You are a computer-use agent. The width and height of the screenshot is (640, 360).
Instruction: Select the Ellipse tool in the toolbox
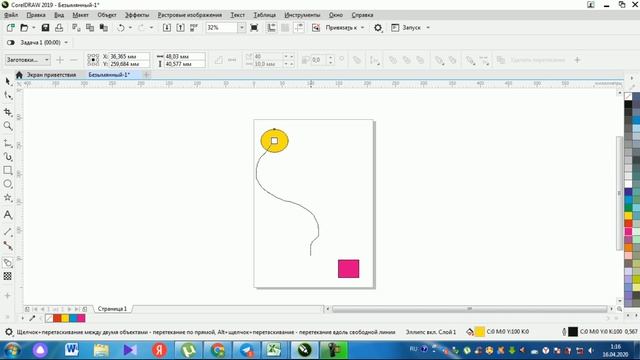point(8,184)
